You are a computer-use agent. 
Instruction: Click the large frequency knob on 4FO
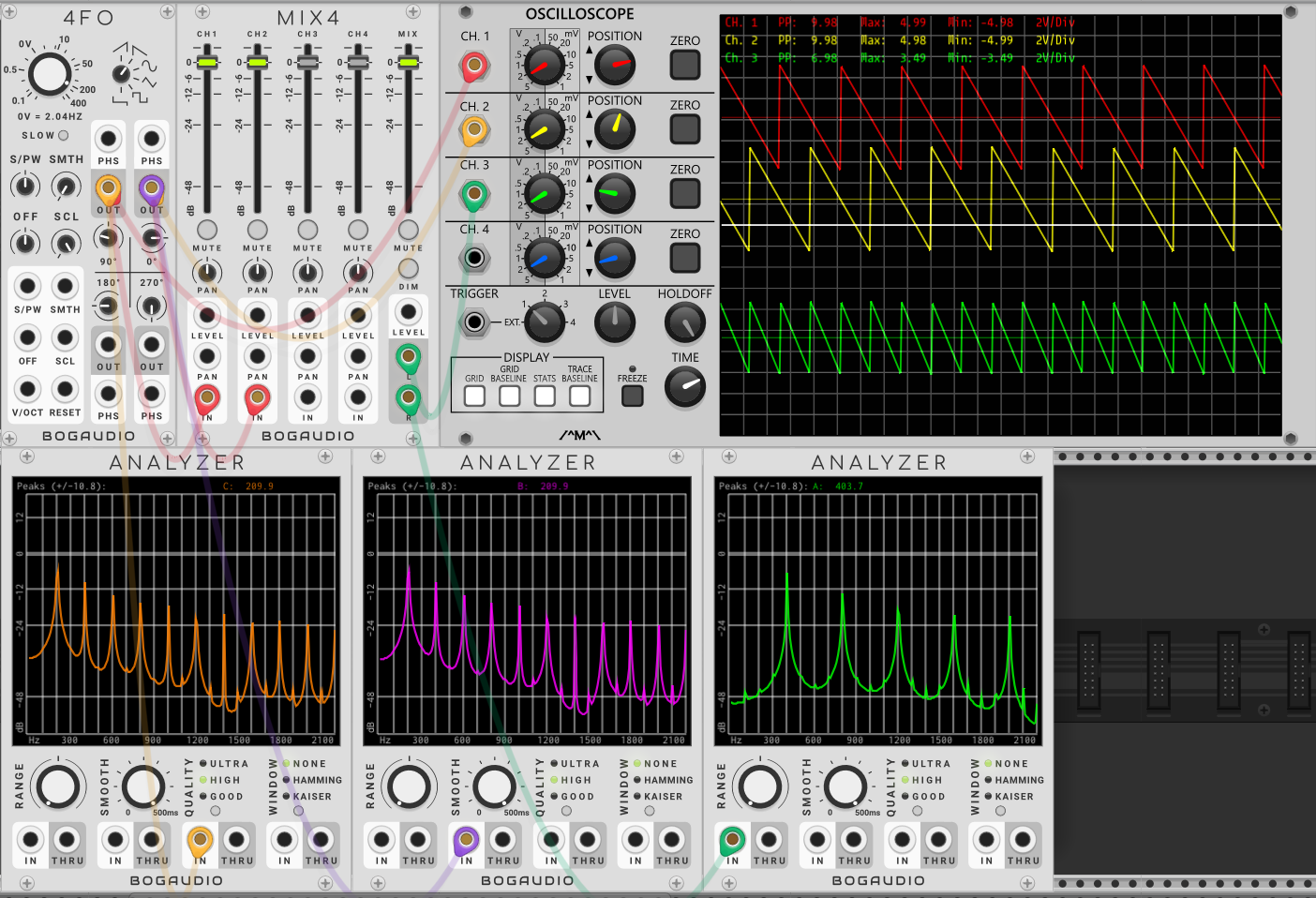(49, 74)
